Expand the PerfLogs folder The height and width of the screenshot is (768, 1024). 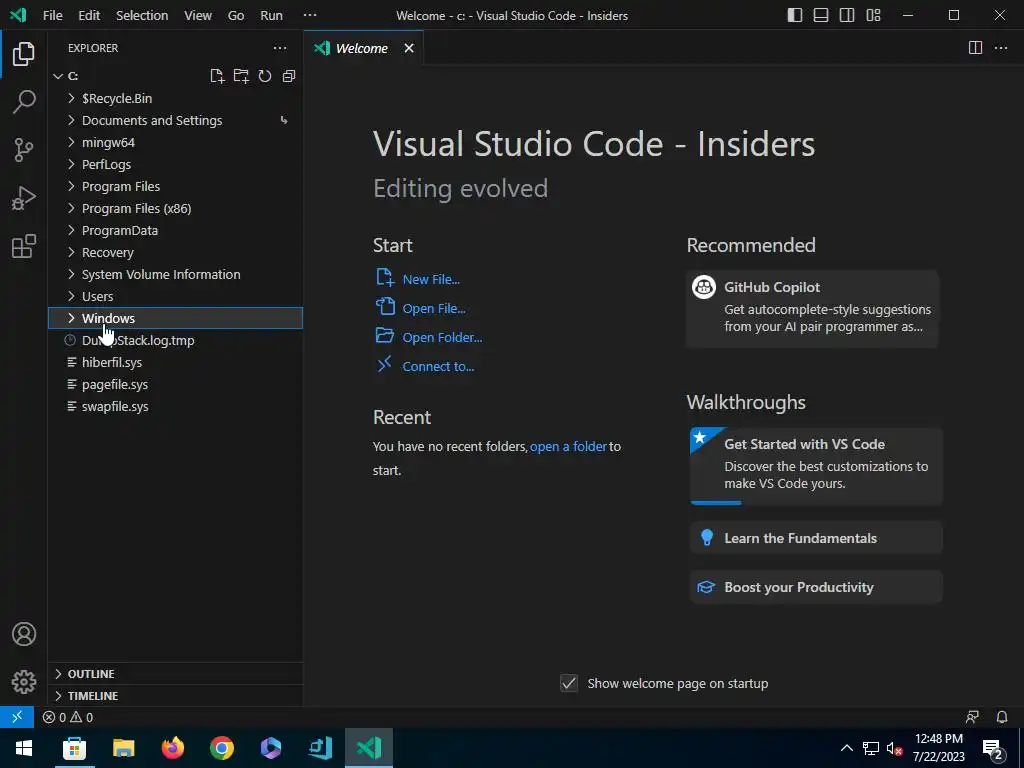(175, 165)
